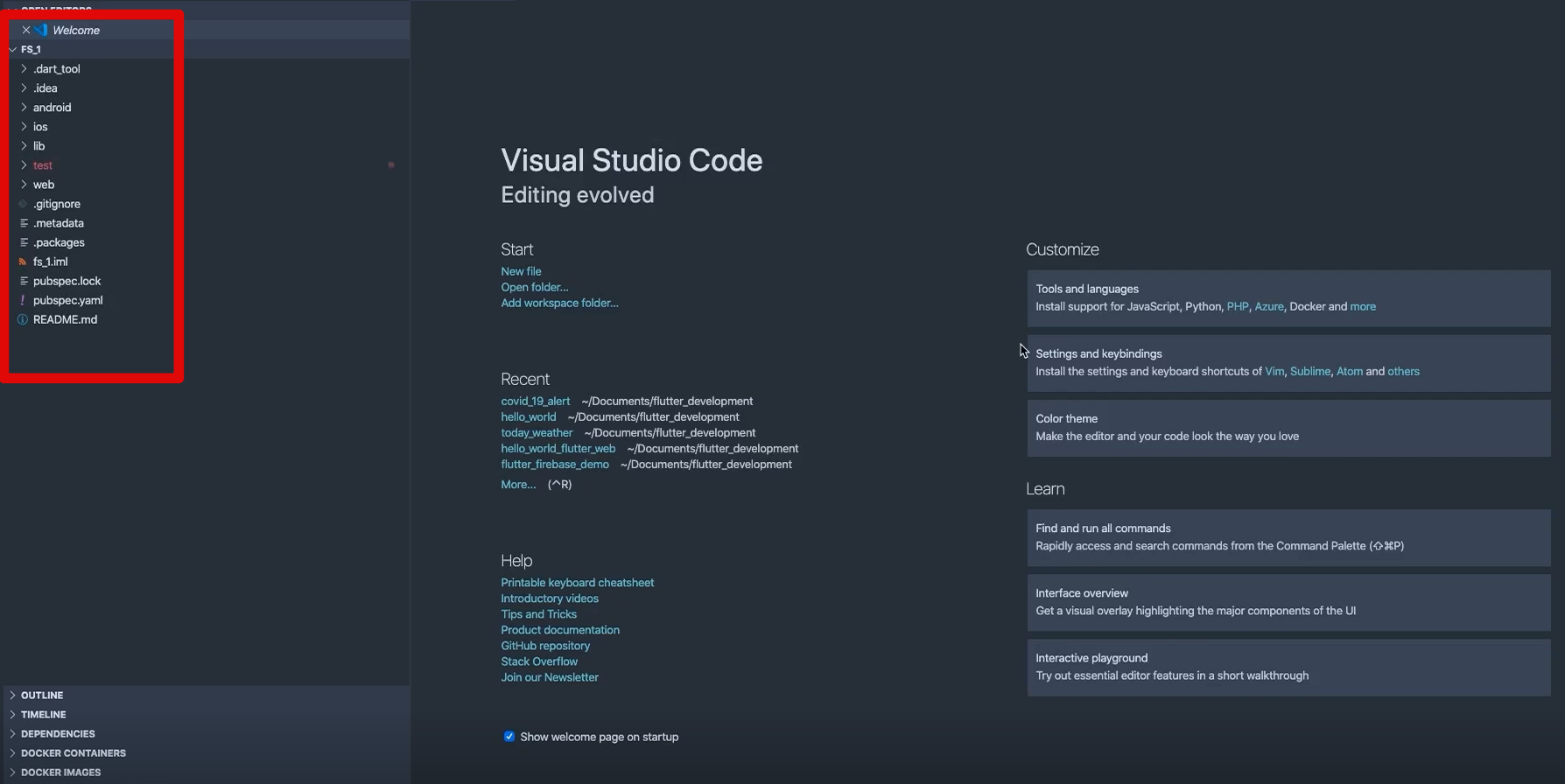Expand the ios folder
Image resolution: width=1565 pixels, height=784 pixels.
(x=24, y=126)
